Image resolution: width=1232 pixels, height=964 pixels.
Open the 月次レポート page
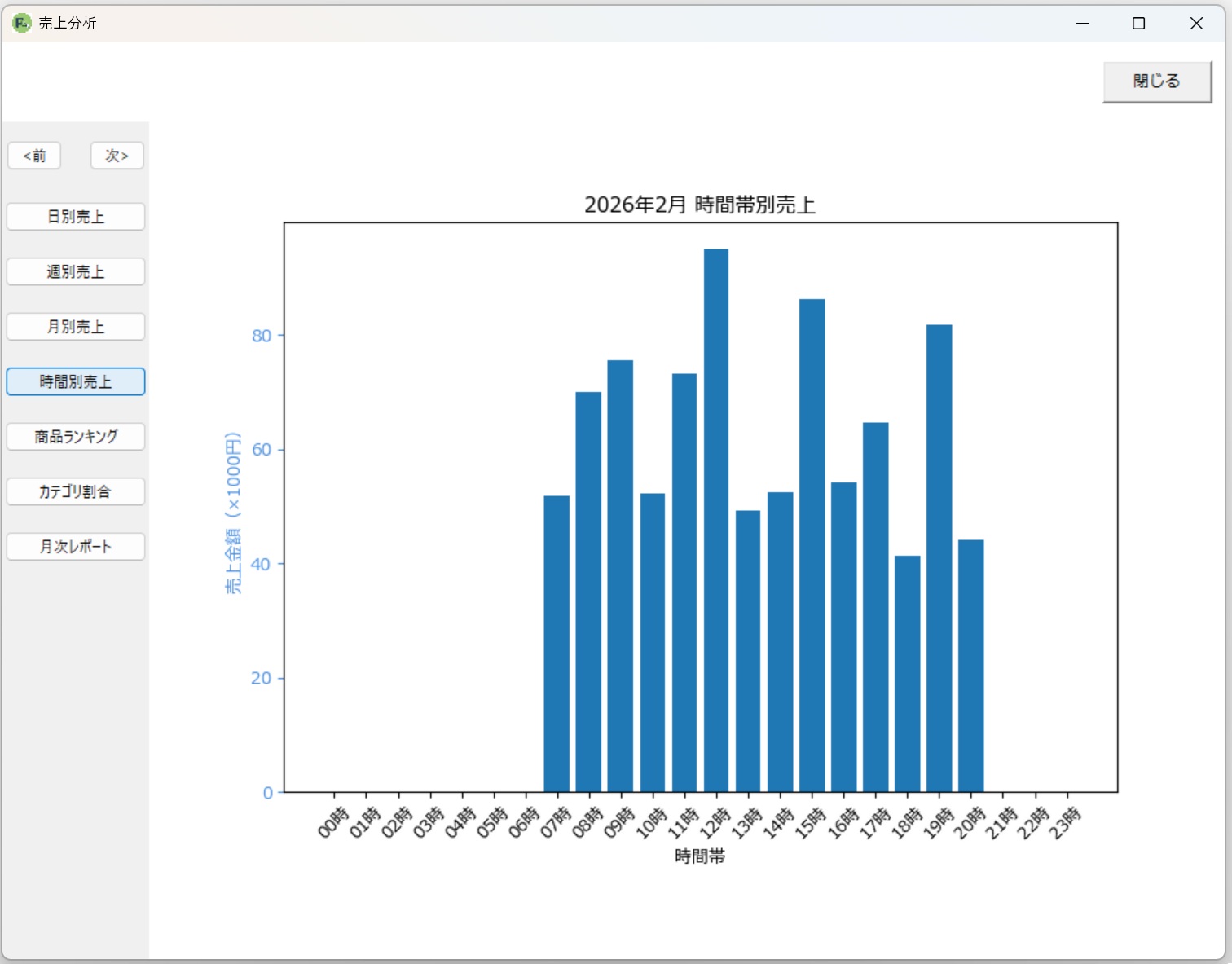(76, 547)
